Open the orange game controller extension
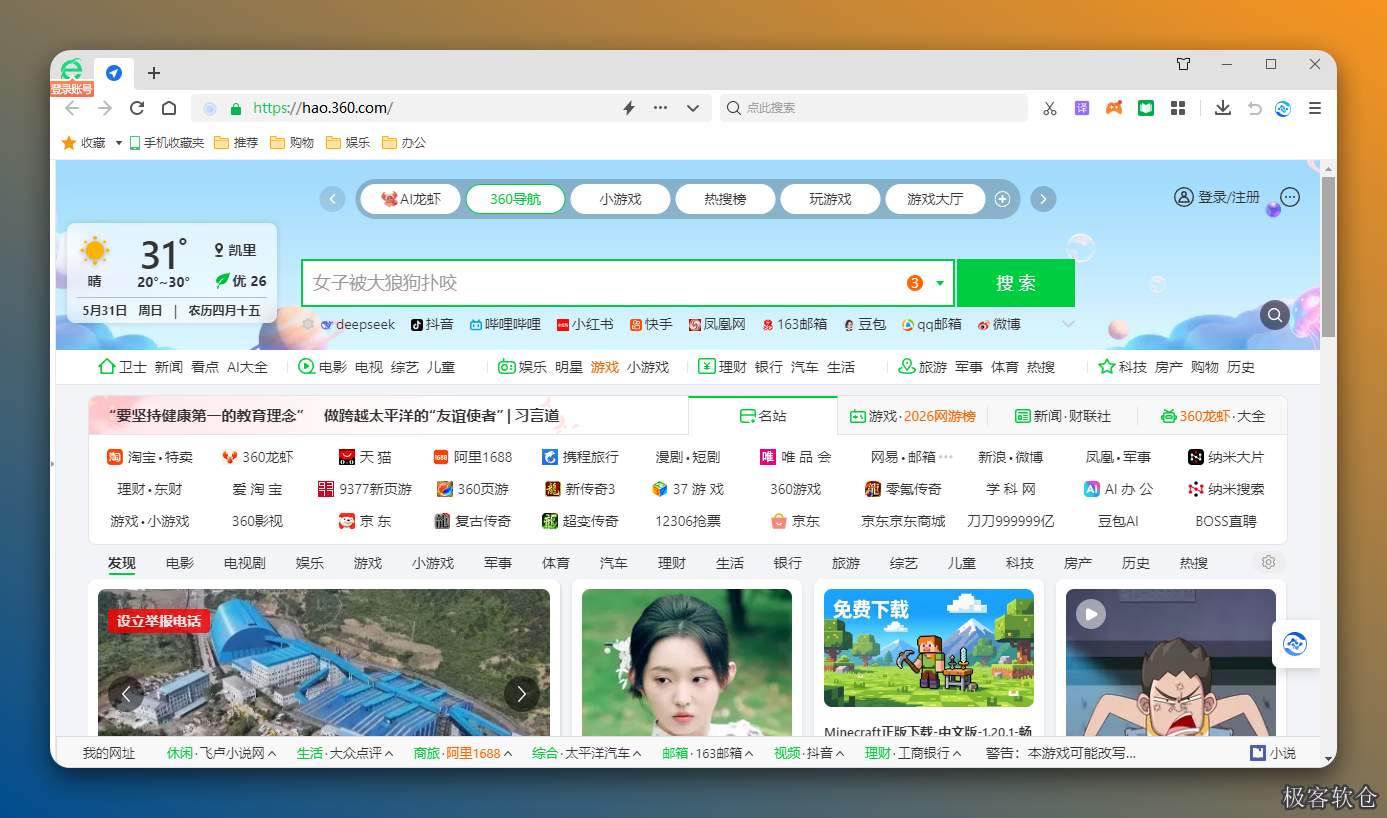The width and height of the screenshot is (1387, 818). [x=1114, y=108]
